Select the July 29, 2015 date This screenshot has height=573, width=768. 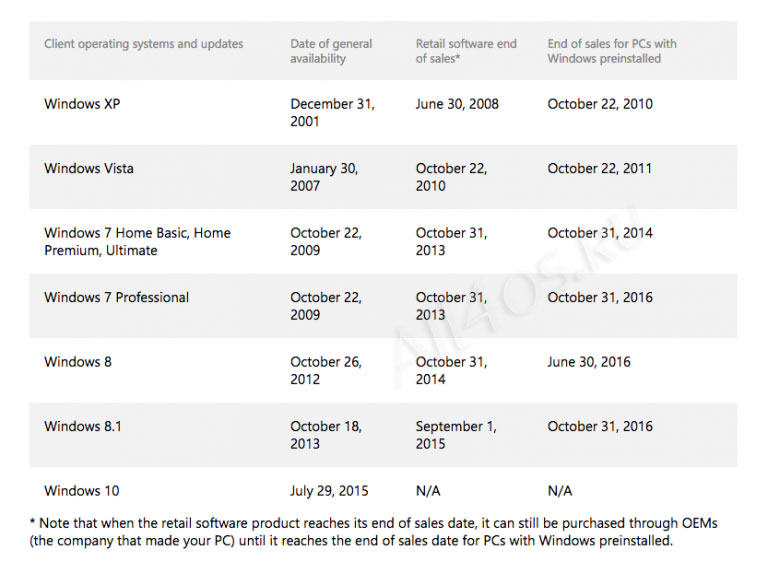(329, 491)
